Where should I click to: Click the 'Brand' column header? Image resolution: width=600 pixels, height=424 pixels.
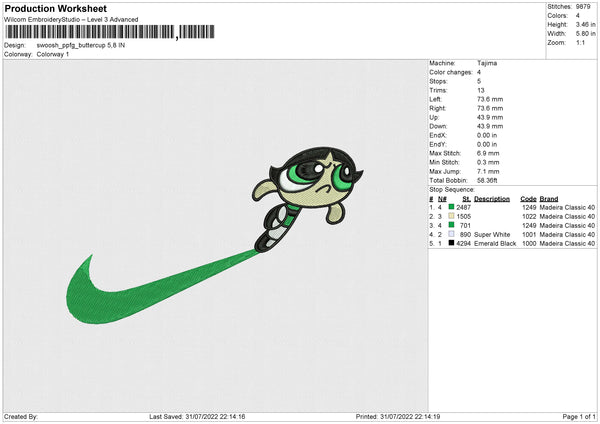[549, 199]
